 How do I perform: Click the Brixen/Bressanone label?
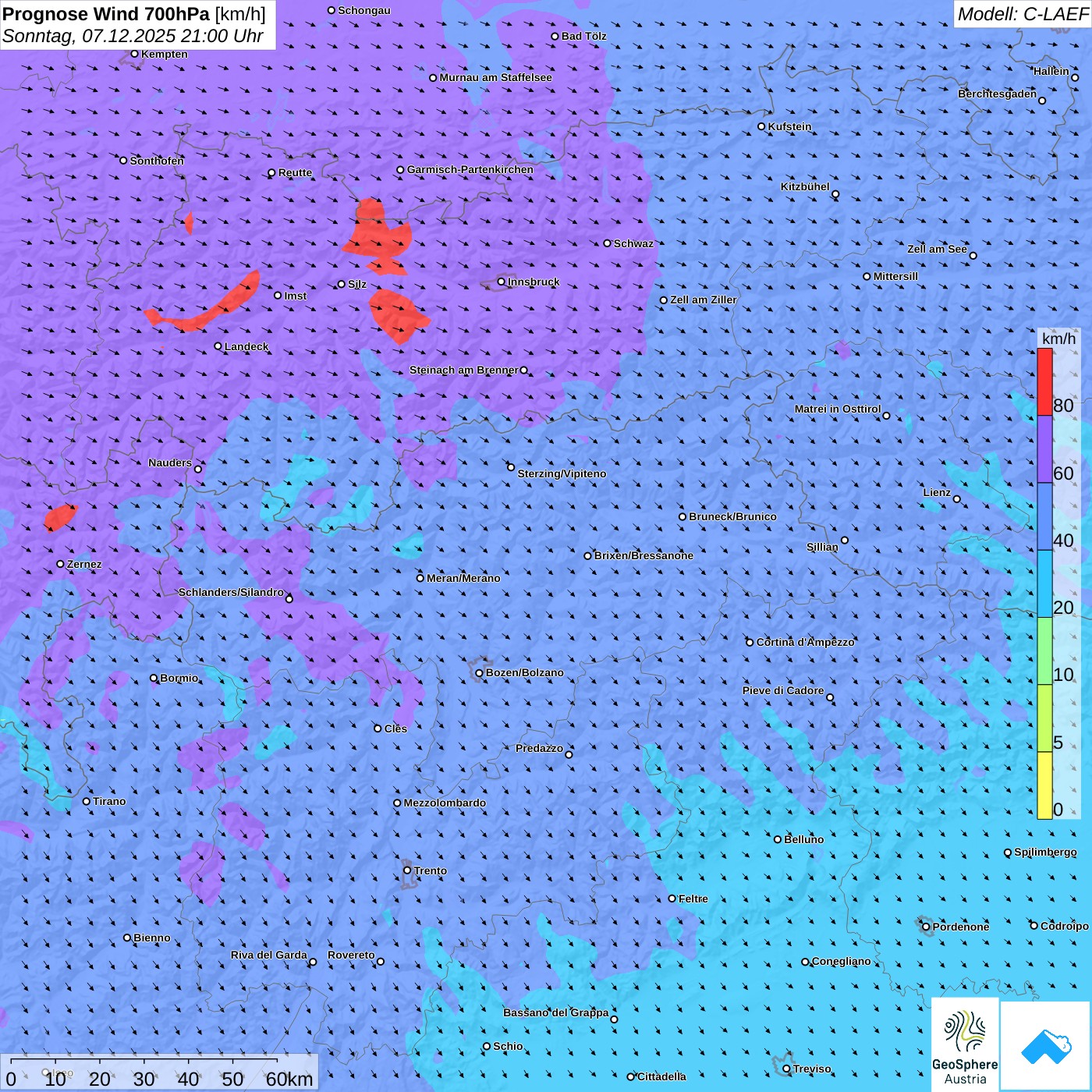pyautogui.click(x=643, y=555)
